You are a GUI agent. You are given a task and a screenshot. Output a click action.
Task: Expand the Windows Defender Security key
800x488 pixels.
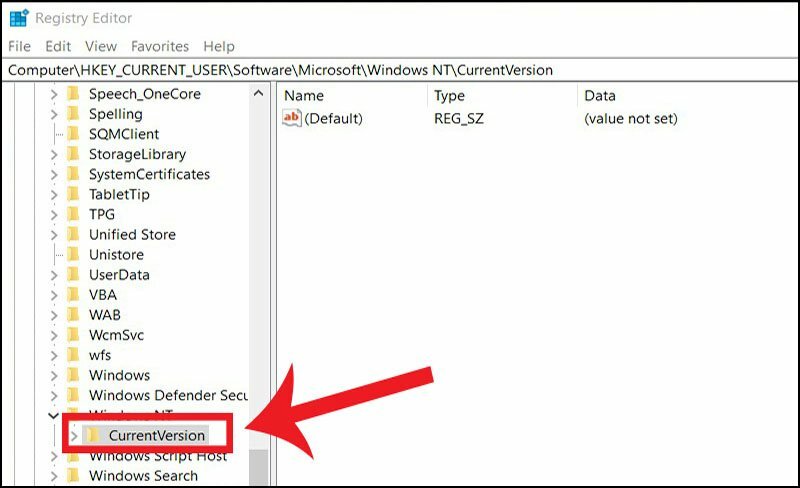coord(54,396)
